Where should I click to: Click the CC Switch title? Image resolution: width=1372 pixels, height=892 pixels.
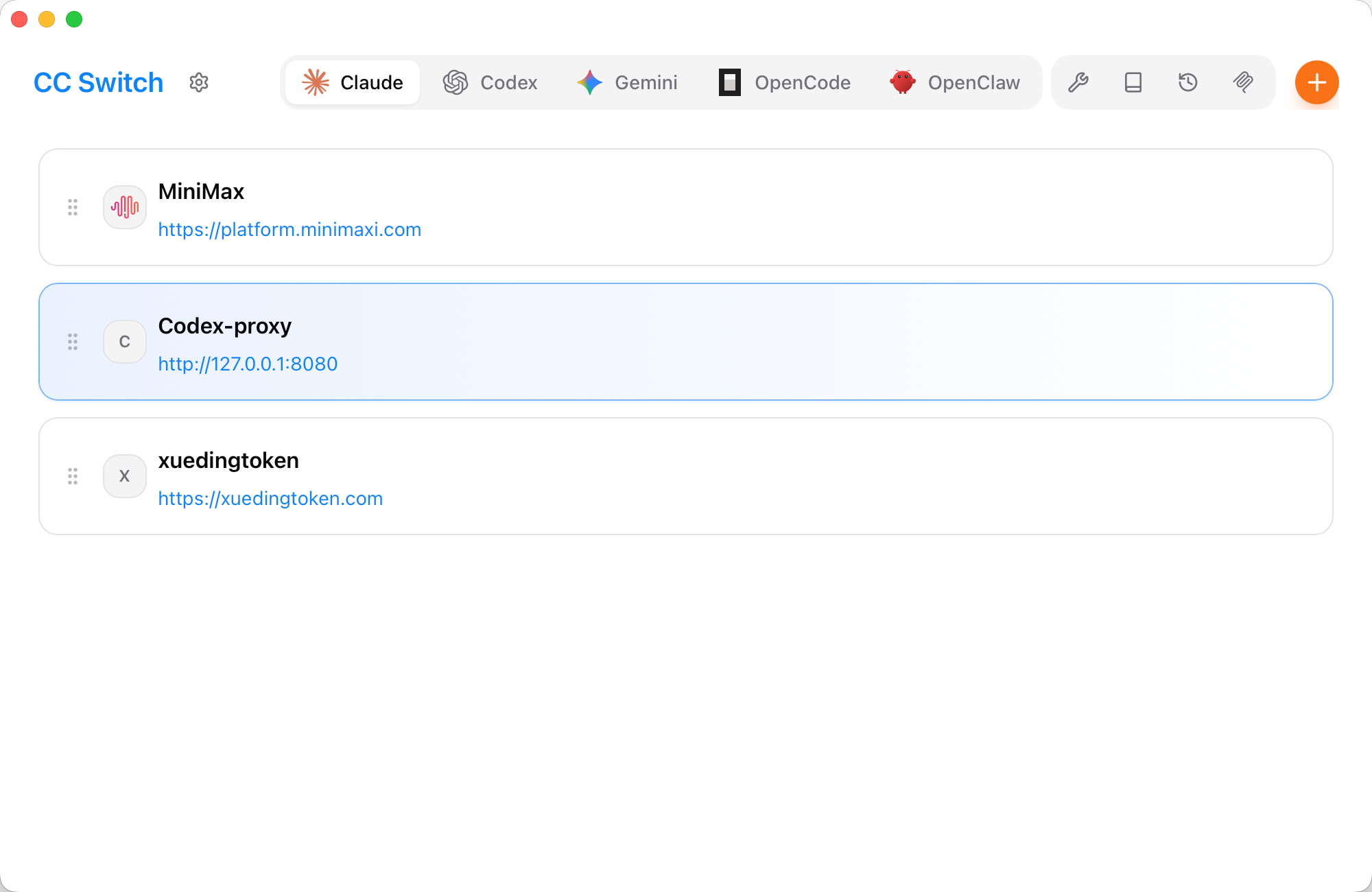(99, 82)
